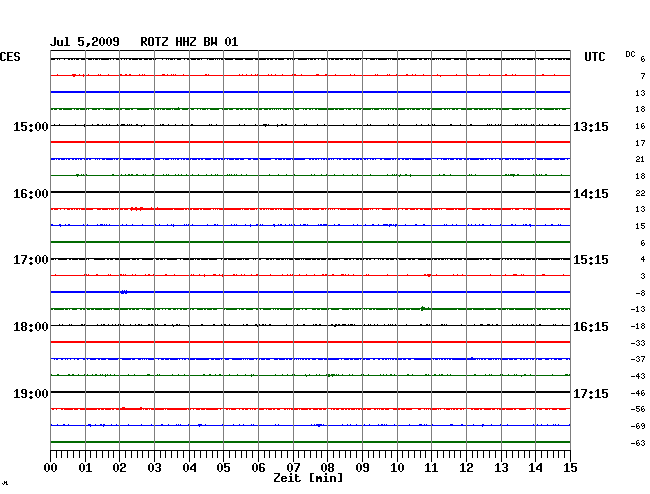Click the Zeit [min] axis title

tap(308, 478)
